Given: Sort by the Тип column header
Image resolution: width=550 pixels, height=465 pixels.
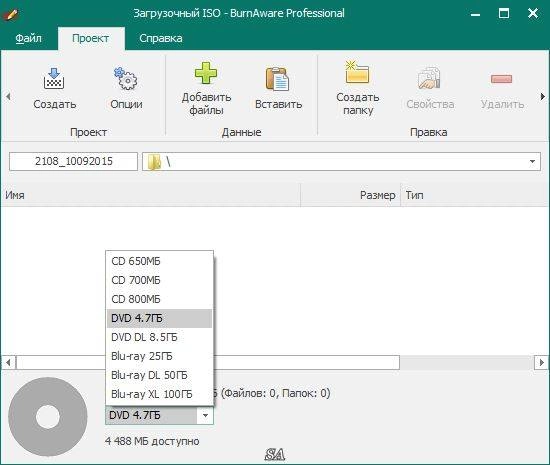Looking at the screenshot, I should tap(475, 195).
